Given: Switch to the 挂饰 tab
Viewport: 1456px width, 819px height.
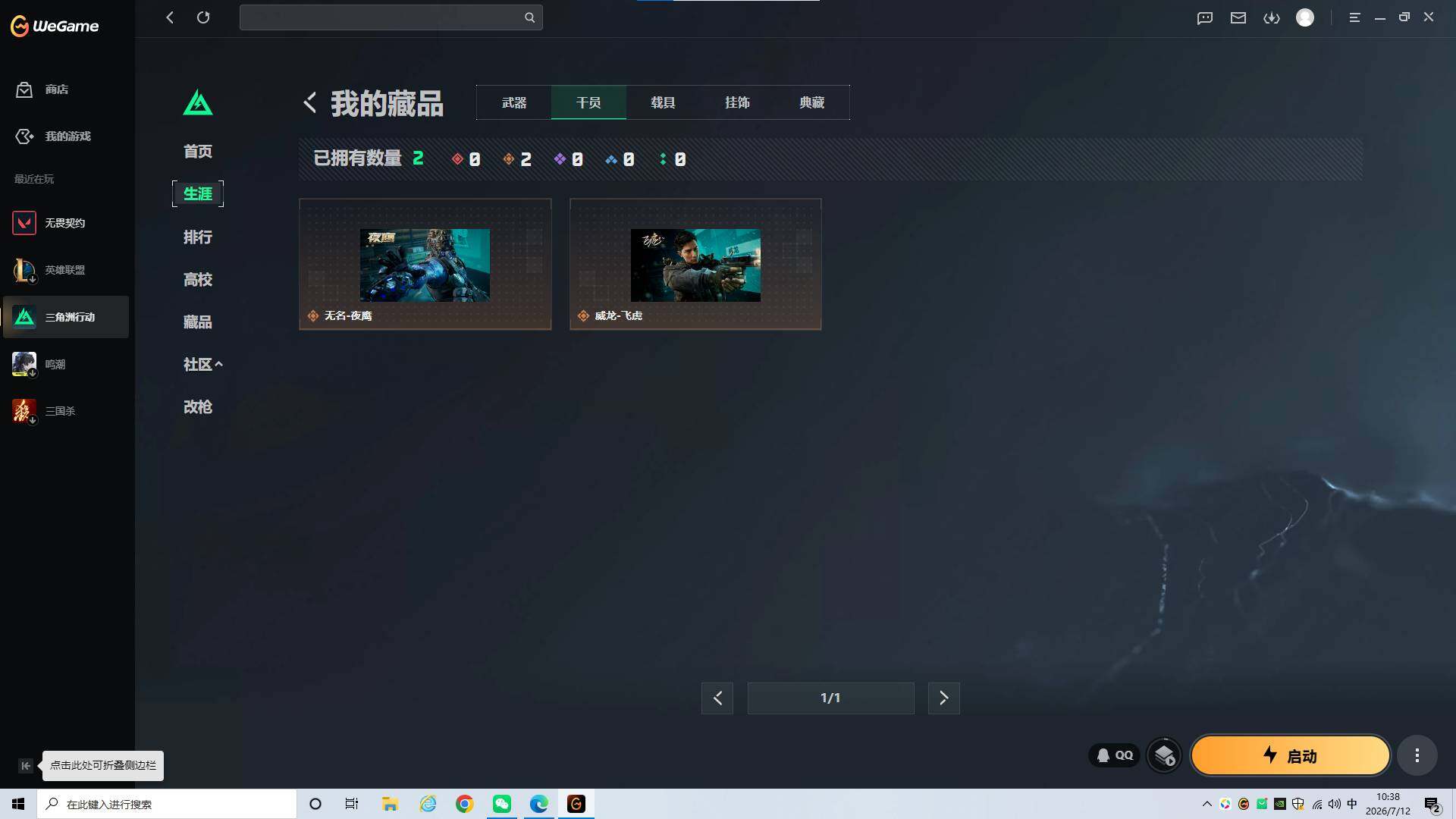Looking at the screenshot, I should pyautogui.click(x=737, y=102).
